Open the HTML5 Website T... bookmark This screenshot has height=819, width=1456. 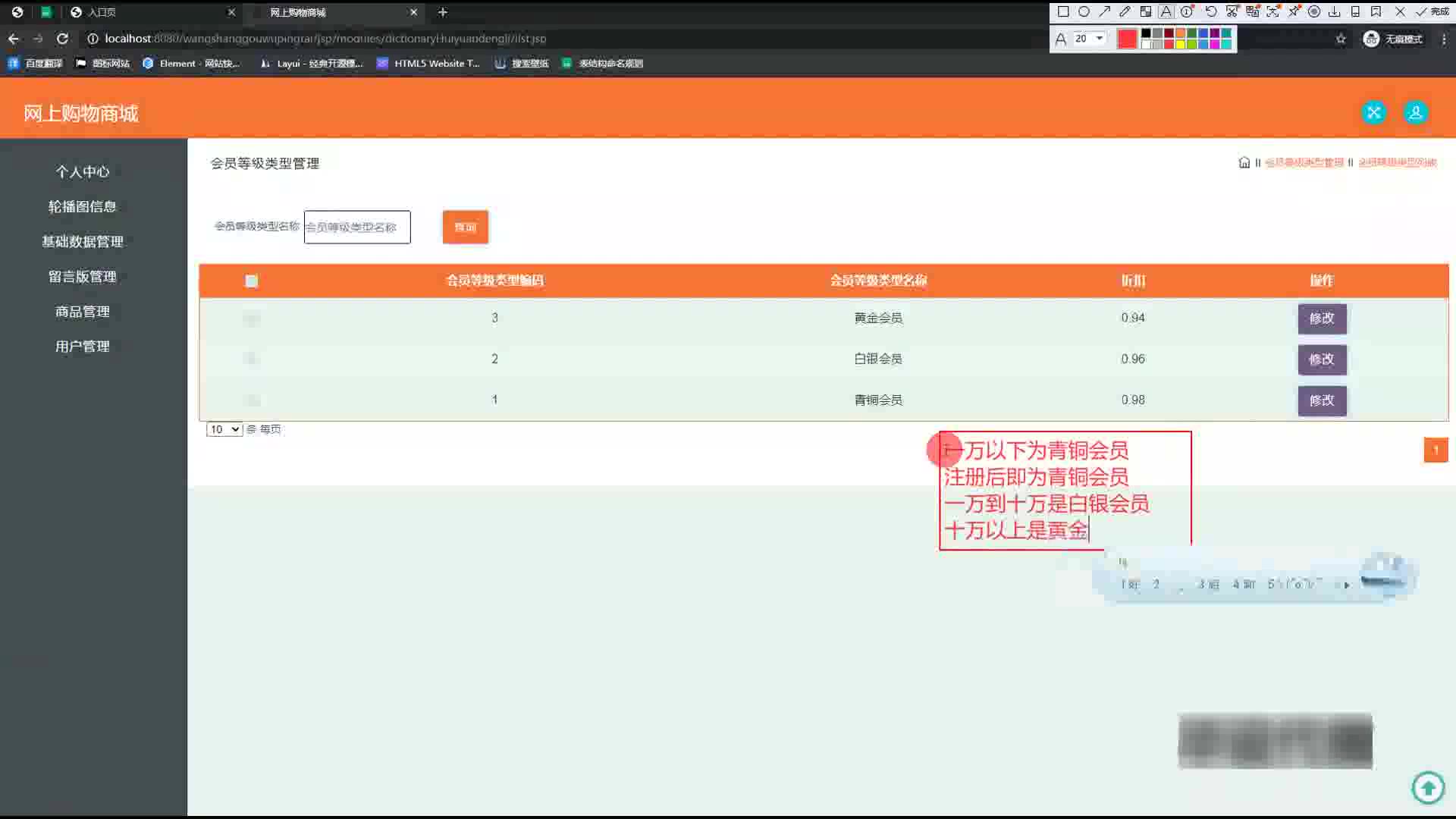coord(428,63)
